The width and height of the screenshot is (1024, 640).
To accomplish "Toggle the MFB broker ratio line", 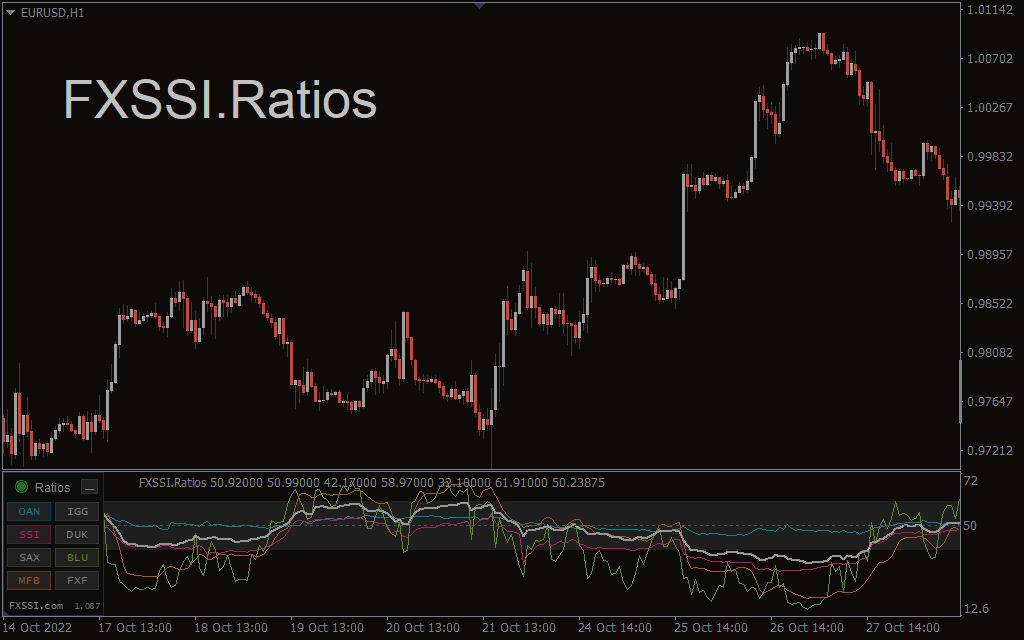I will tap(29, 580).
